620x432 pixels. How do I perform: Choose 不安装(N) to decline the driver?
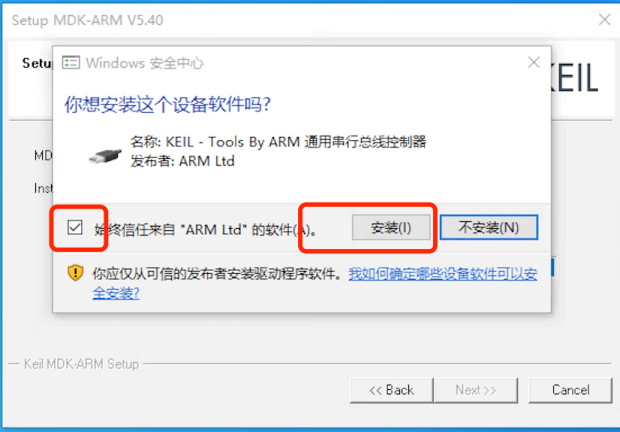tap(489, 227)
